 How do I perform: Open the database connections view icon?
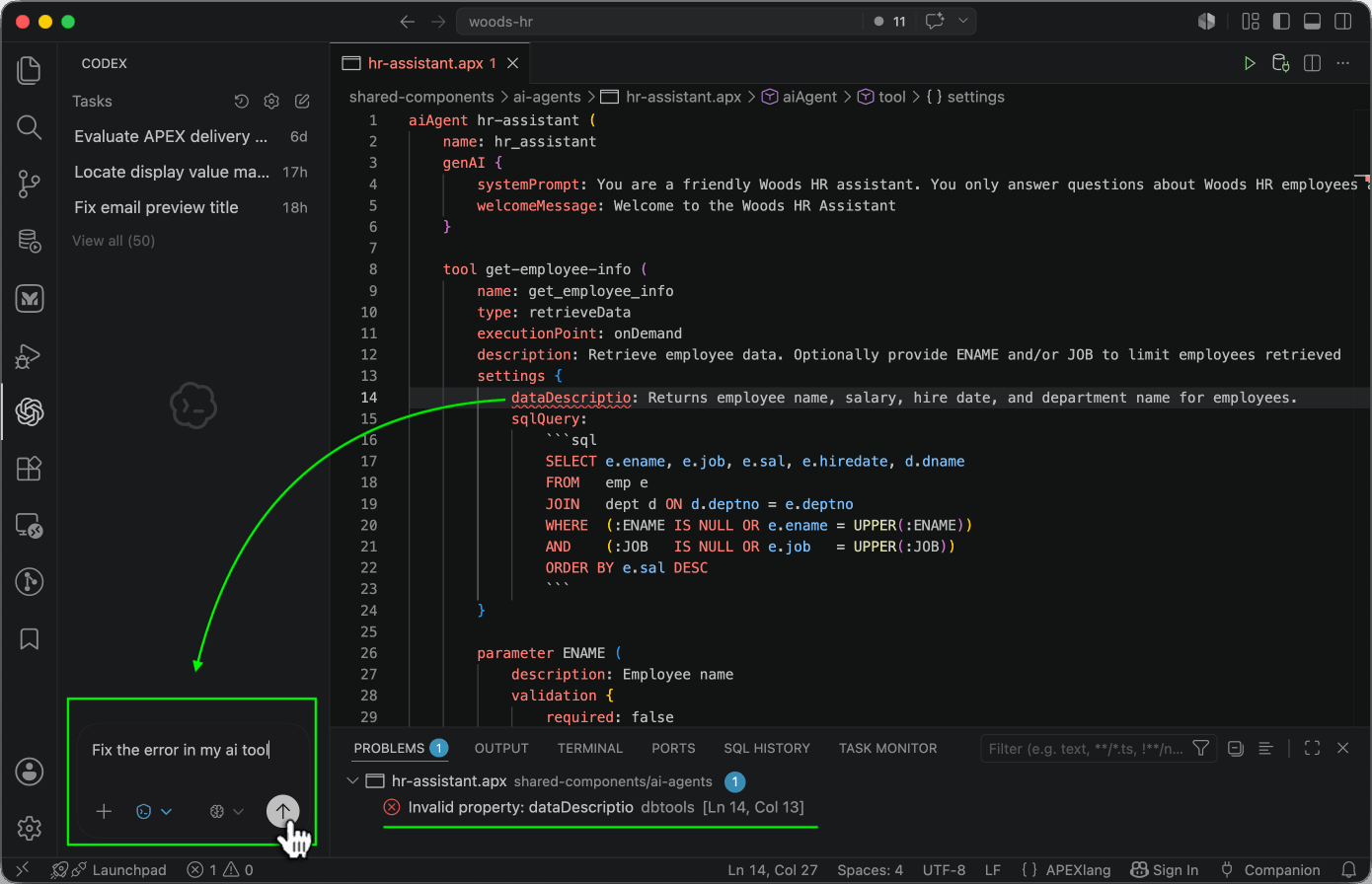click(x=30, y=241)
